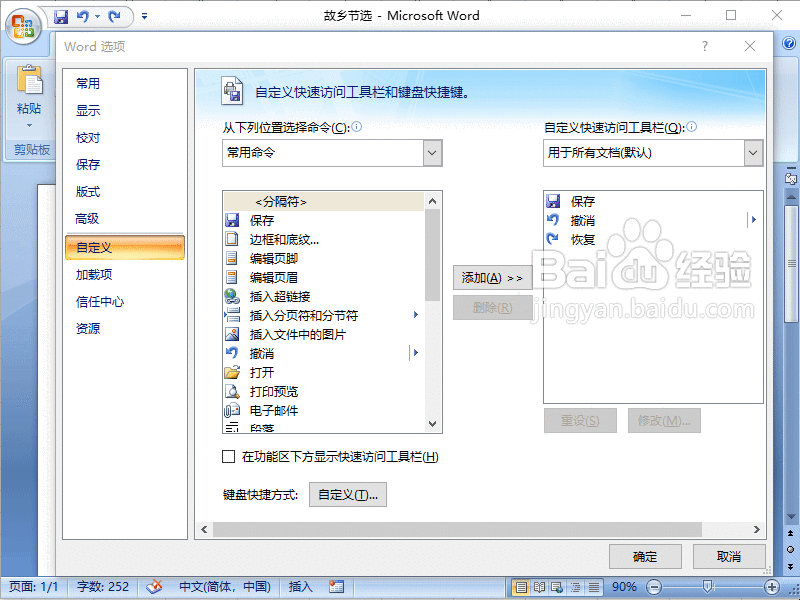Click 中文(简体, 中国) language indicator

coord(224,587)
